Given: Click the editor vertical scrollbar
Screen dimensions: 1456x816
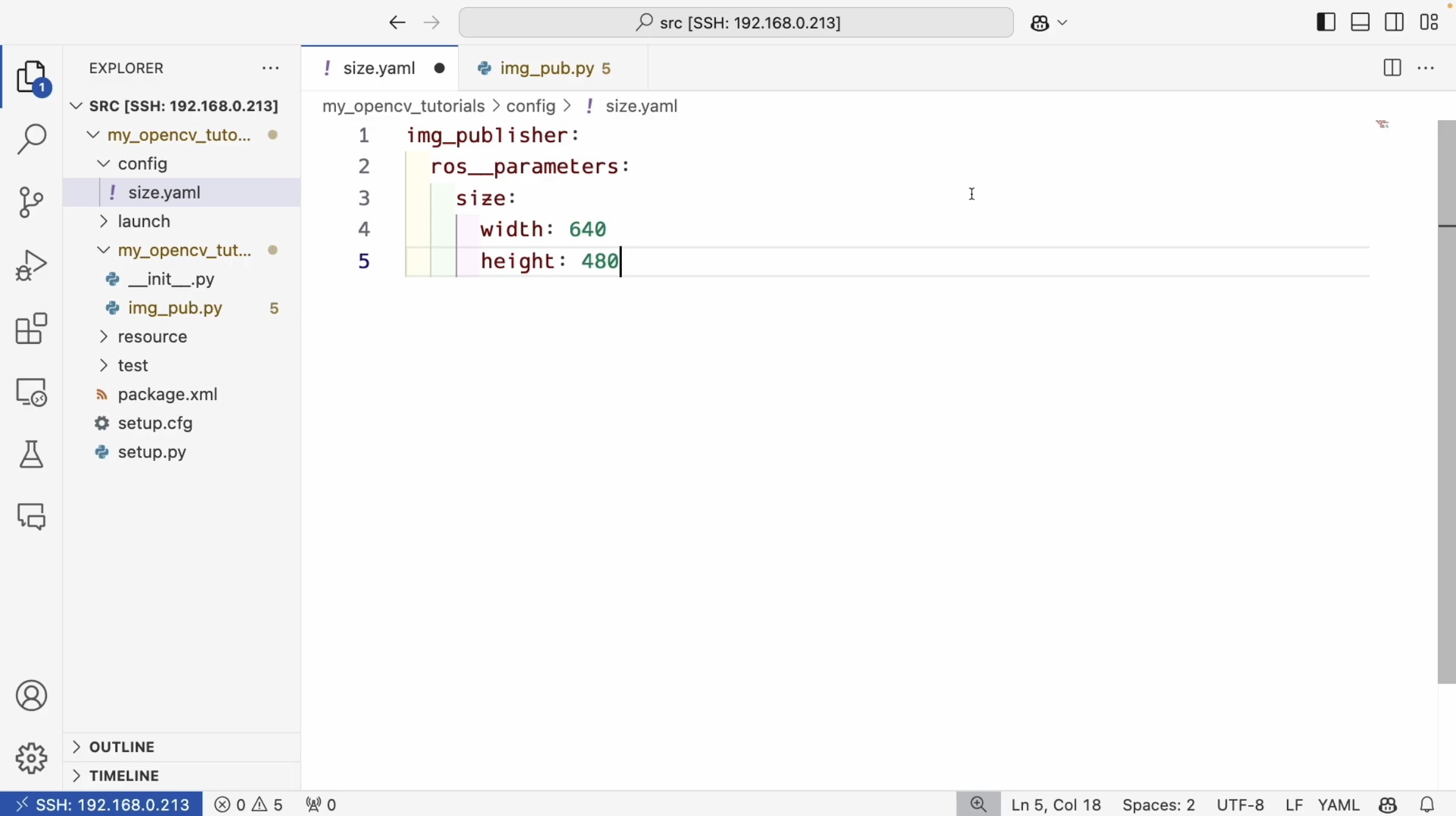Looking at the screenshot, I should 1446,403.
